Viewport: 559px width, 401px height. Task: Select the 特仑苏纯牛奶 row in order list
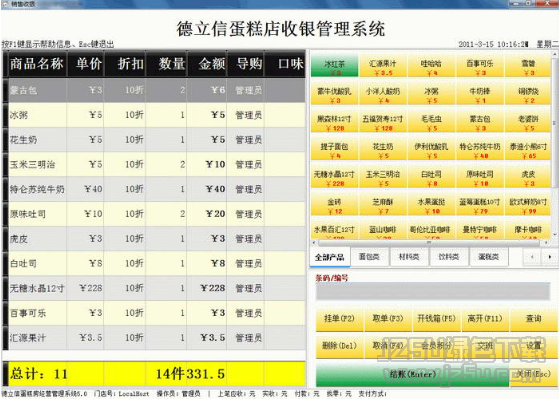point(154,189)
